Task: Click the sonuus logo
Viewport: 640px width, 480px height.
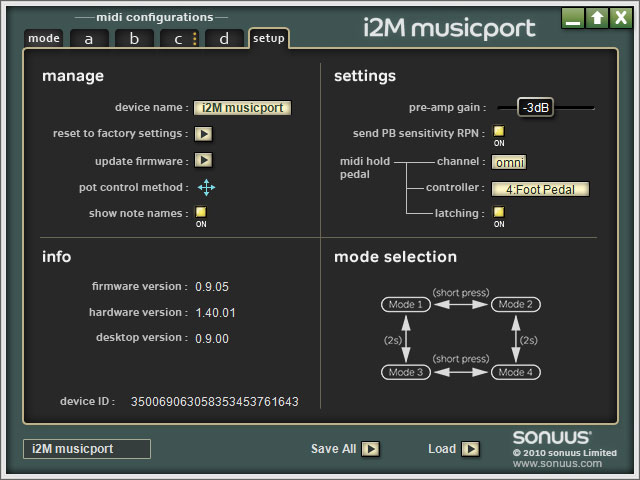Action: tap(552, 438)
